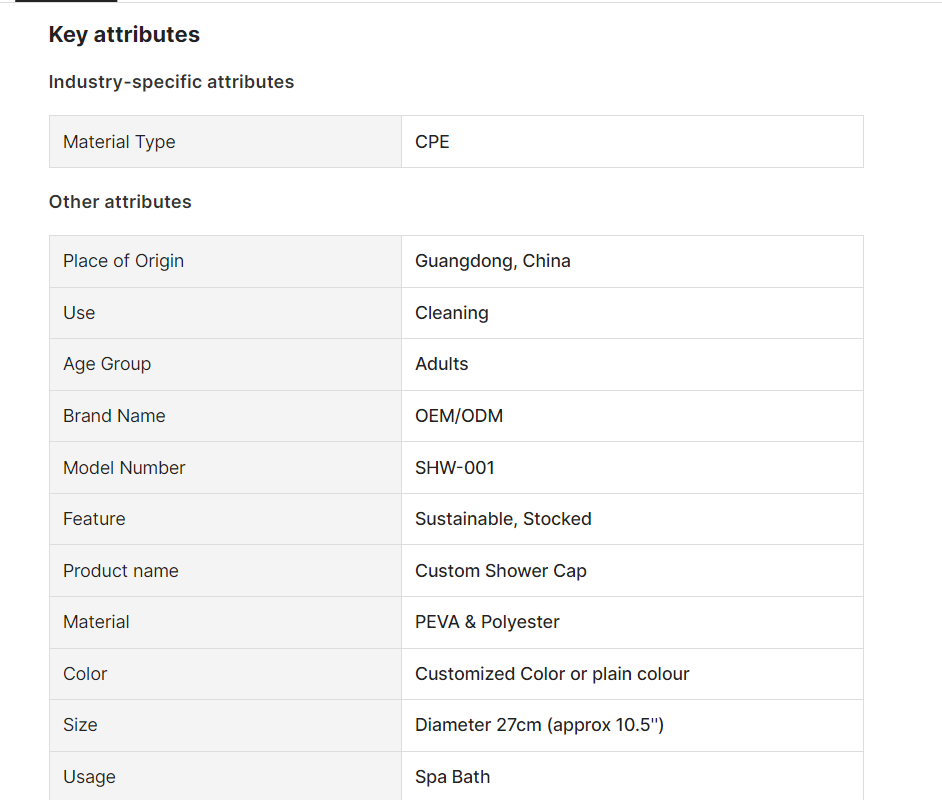Click the Key attributes heading

(x=124, y=35)
